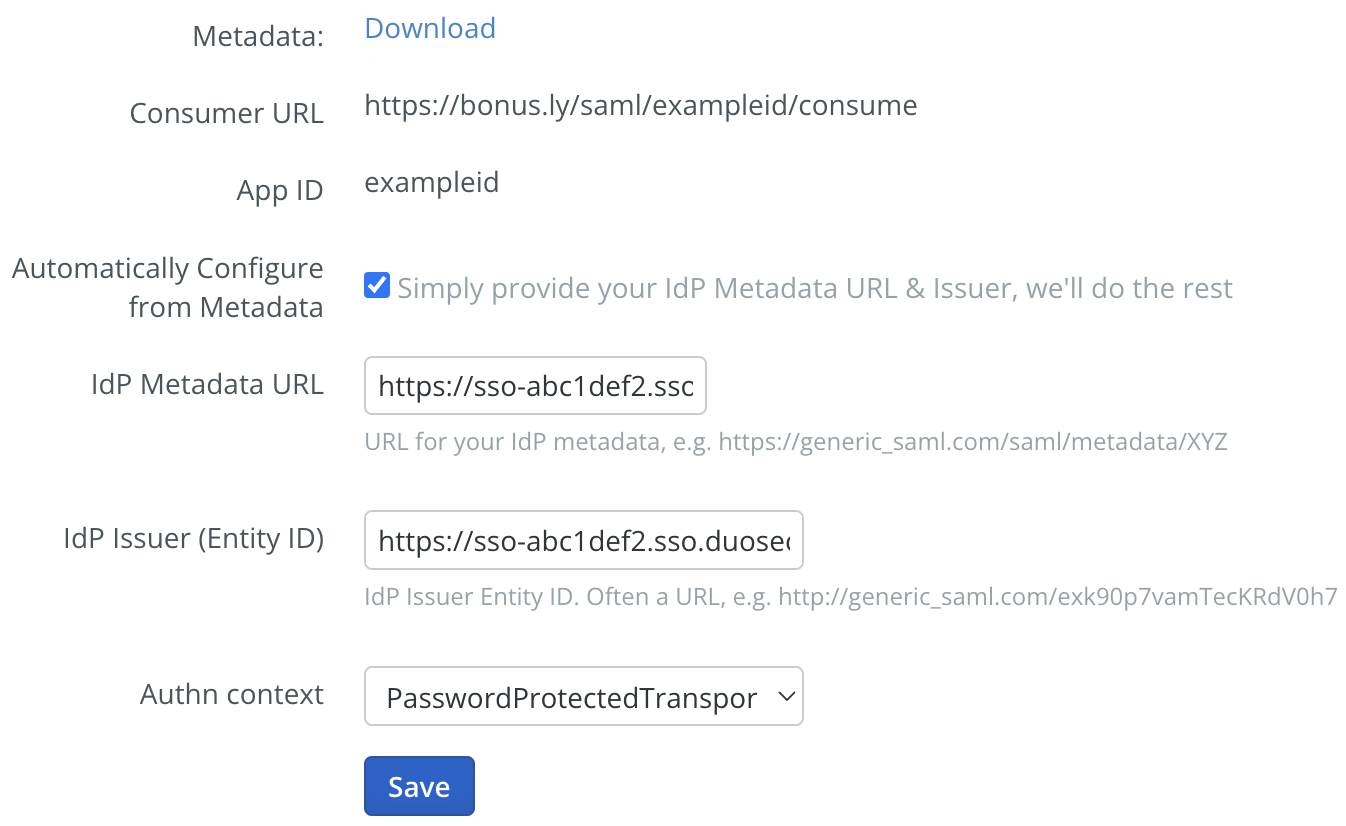Click the IdP Metadata URL label

[207, 384]
